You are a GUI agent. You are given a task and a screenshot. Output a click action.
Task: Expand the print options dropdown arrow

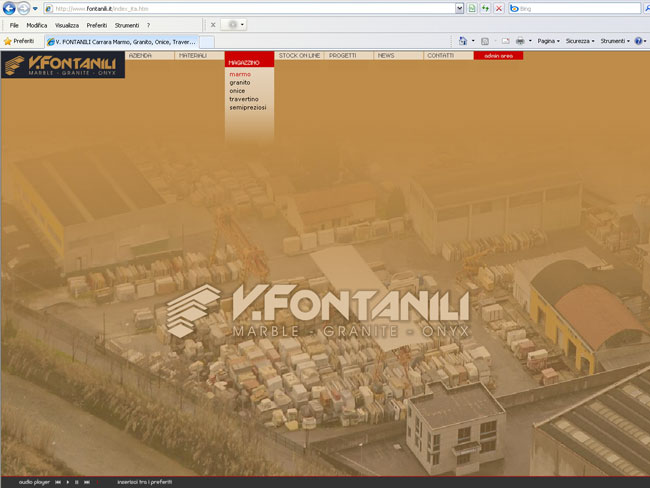(530, 41)
